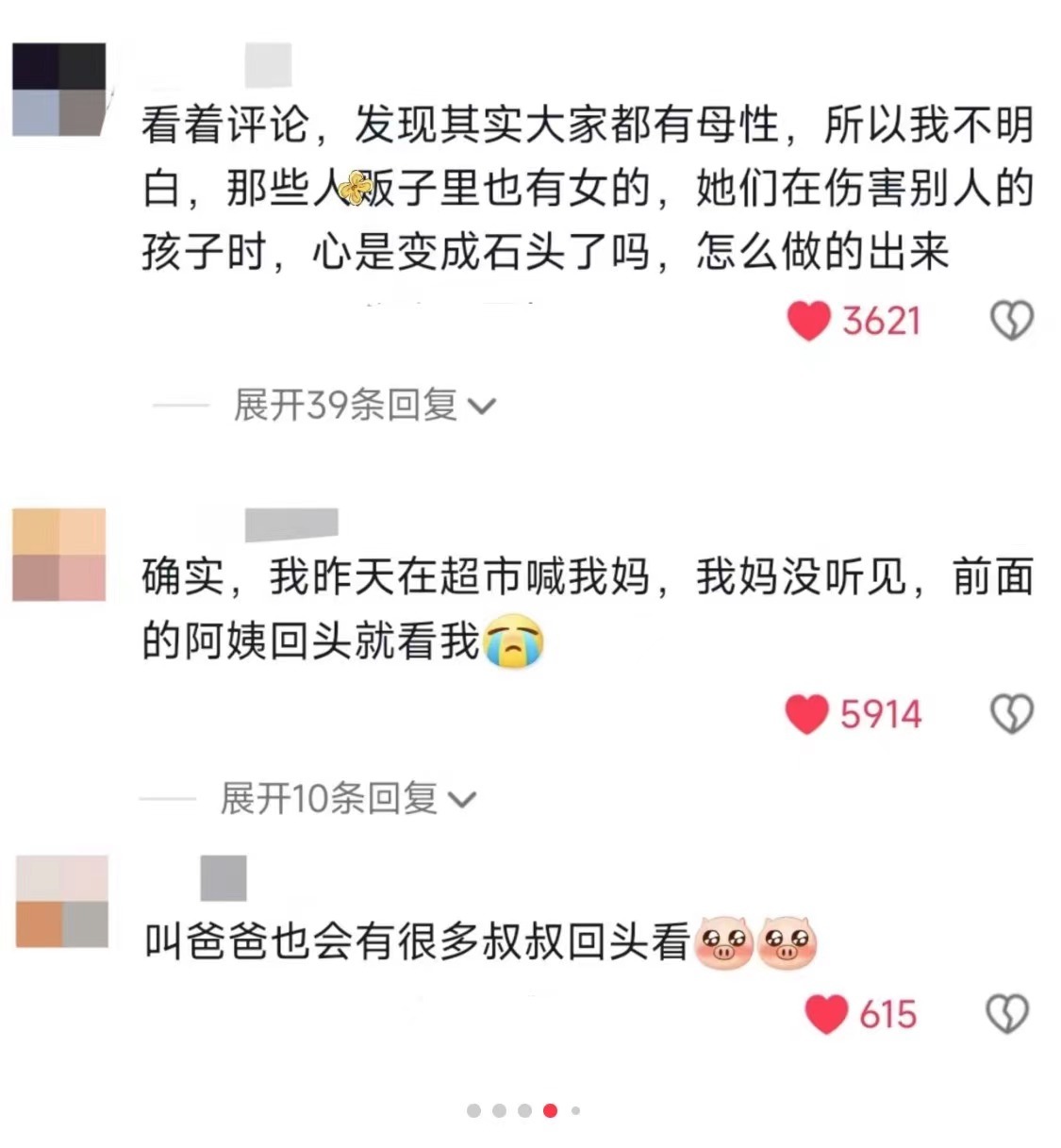Like the 叫爸爸 comment with 615 likes
The height and width of the screenshot is (1148, 1061).
(826, 1014)
